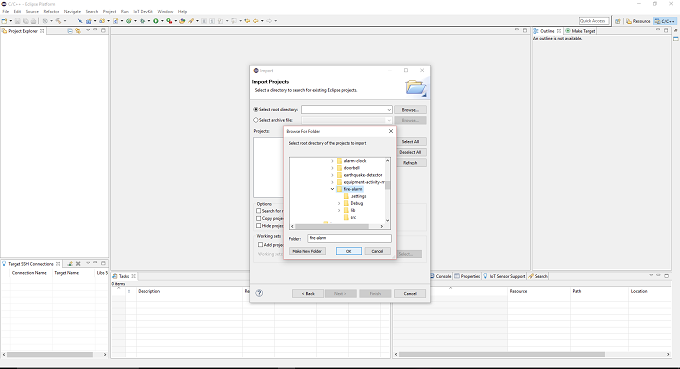Switch to the Console tab
680x369 pixels.
coord(441,276)
